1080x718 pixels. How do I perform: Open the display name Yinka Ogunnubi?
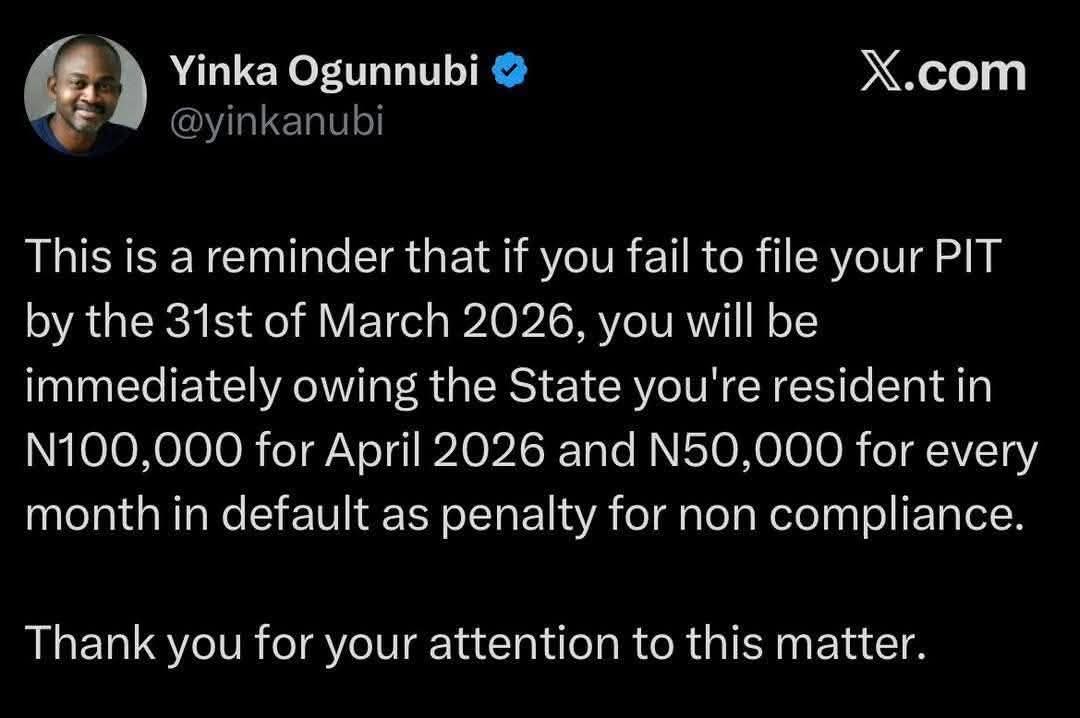click(x=325, y=70)
